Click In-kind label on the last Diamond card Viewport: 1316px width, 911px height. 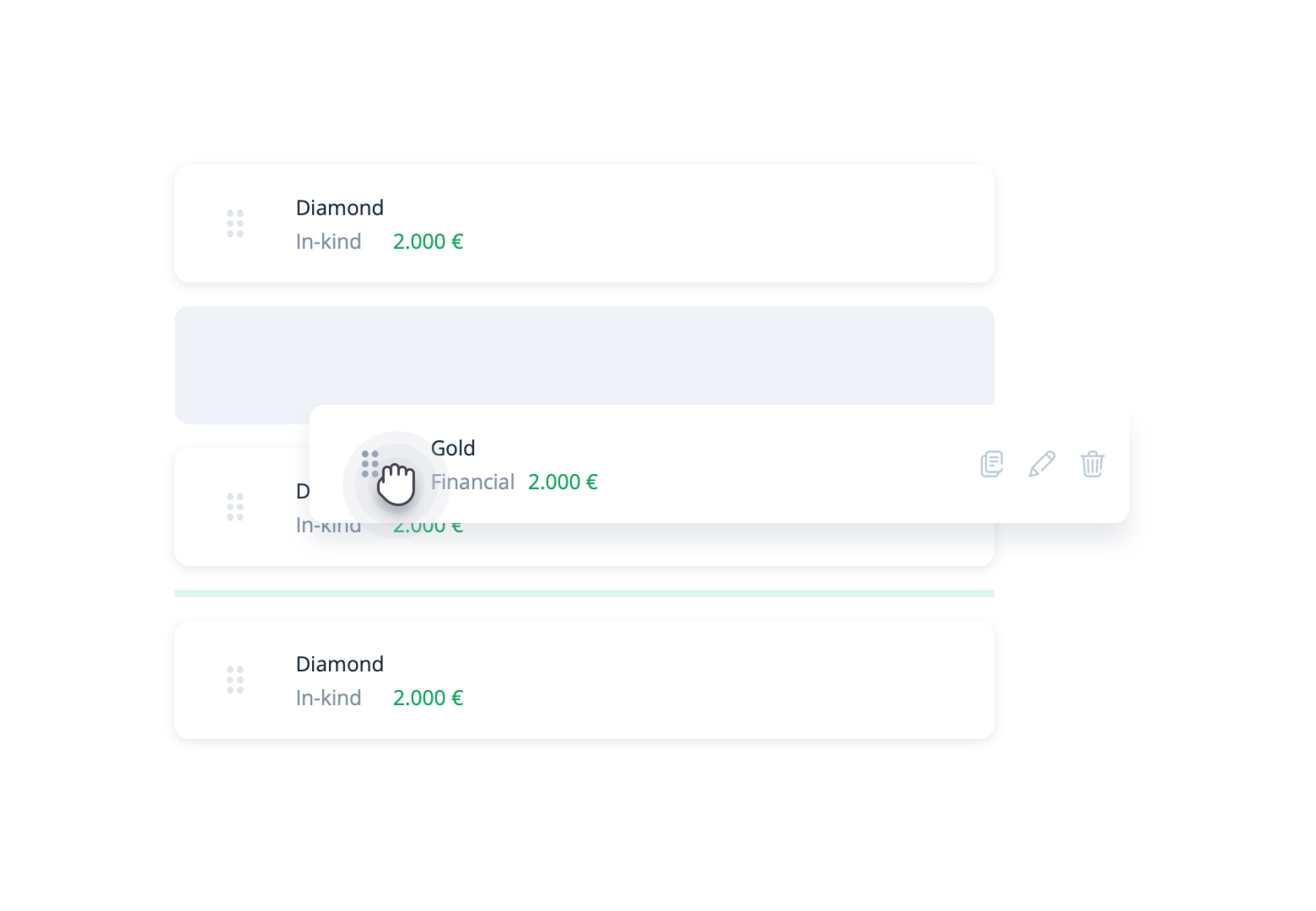pos(328,697)
